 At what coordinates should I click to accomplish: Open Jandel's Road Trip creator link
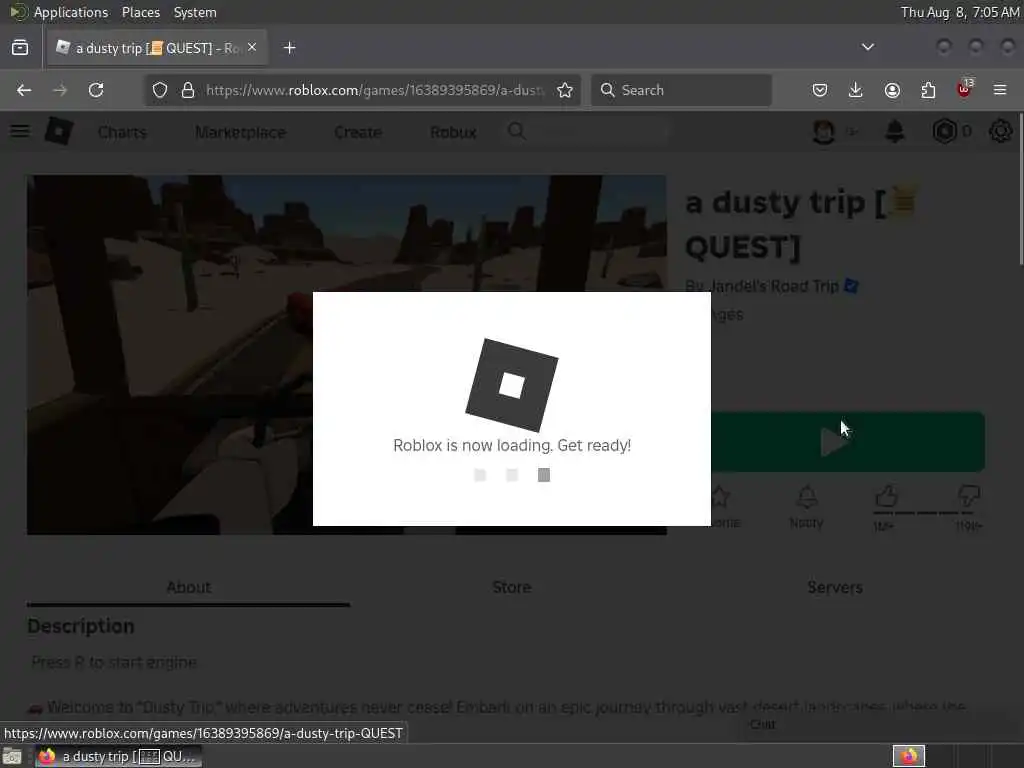pyautogui.click(x=773, y=286)
